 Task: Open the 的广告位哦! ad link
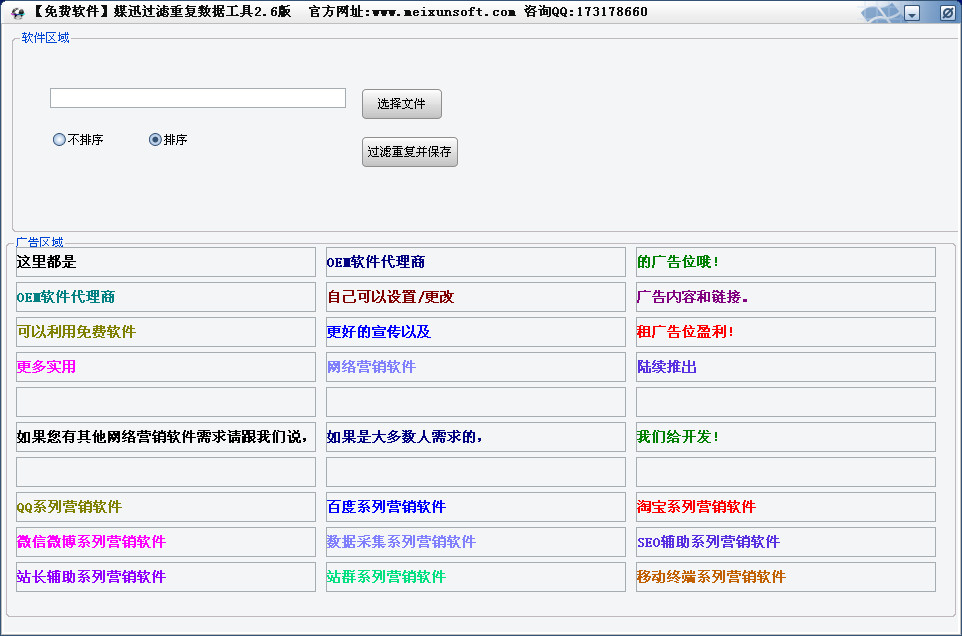pyautogui.click(x=785, y=262)
